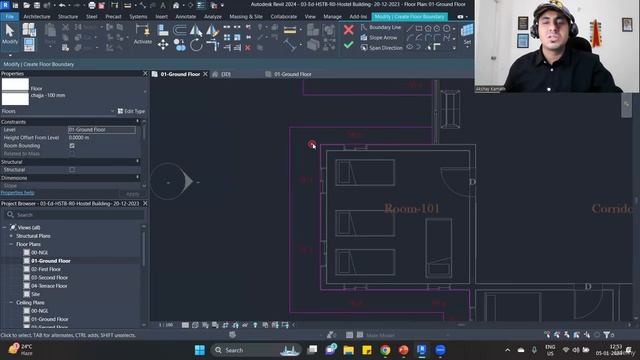Click the Edit Type button
Image resolution: width=640 pixels, height=360 pixels.
[x=131, y=111]
